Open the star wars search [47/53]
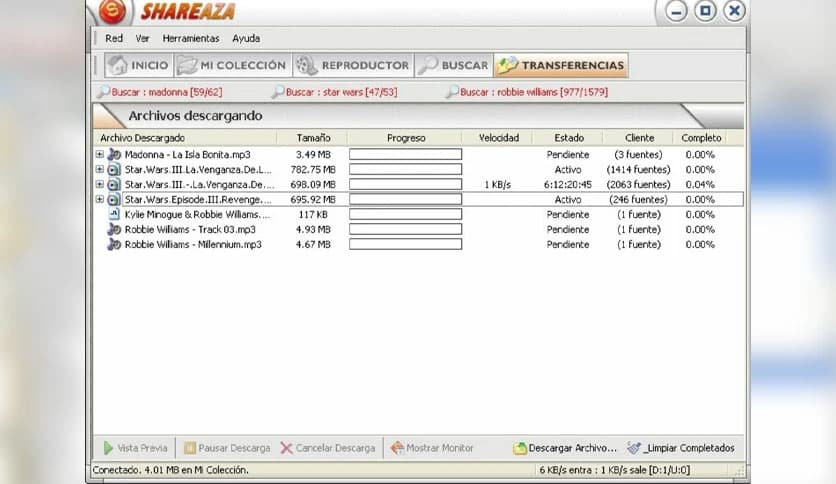Viewport: 836px width, 484px height. coord(341,92)
